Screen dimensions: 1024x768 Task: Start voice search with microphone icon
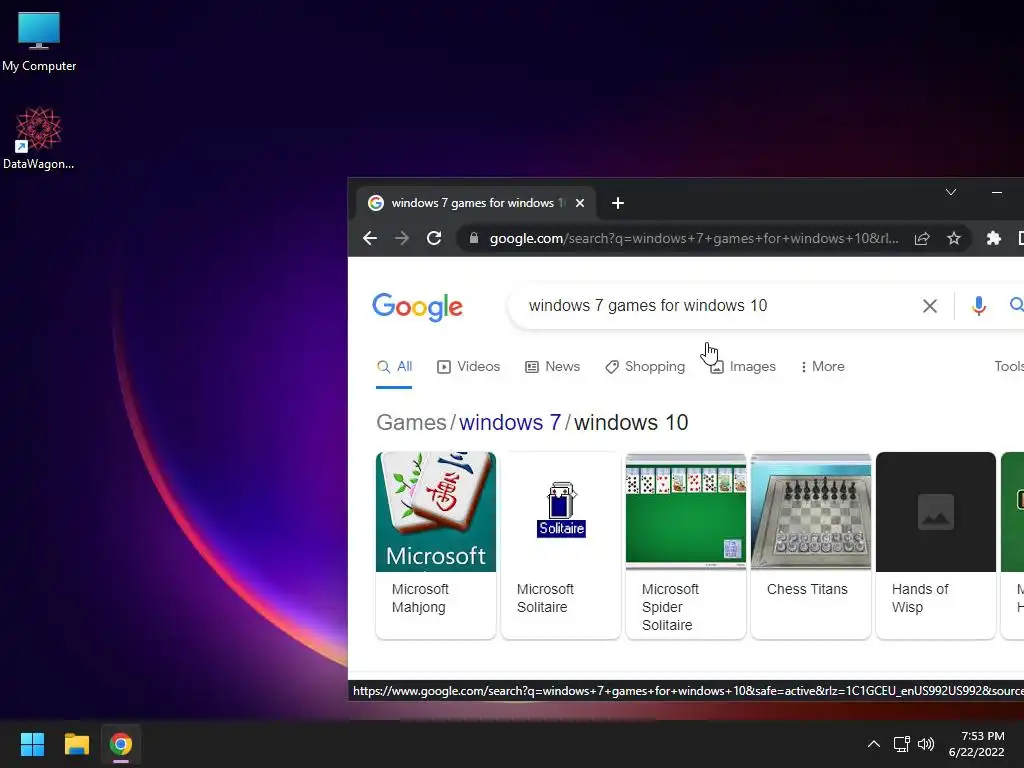[978, 306]
